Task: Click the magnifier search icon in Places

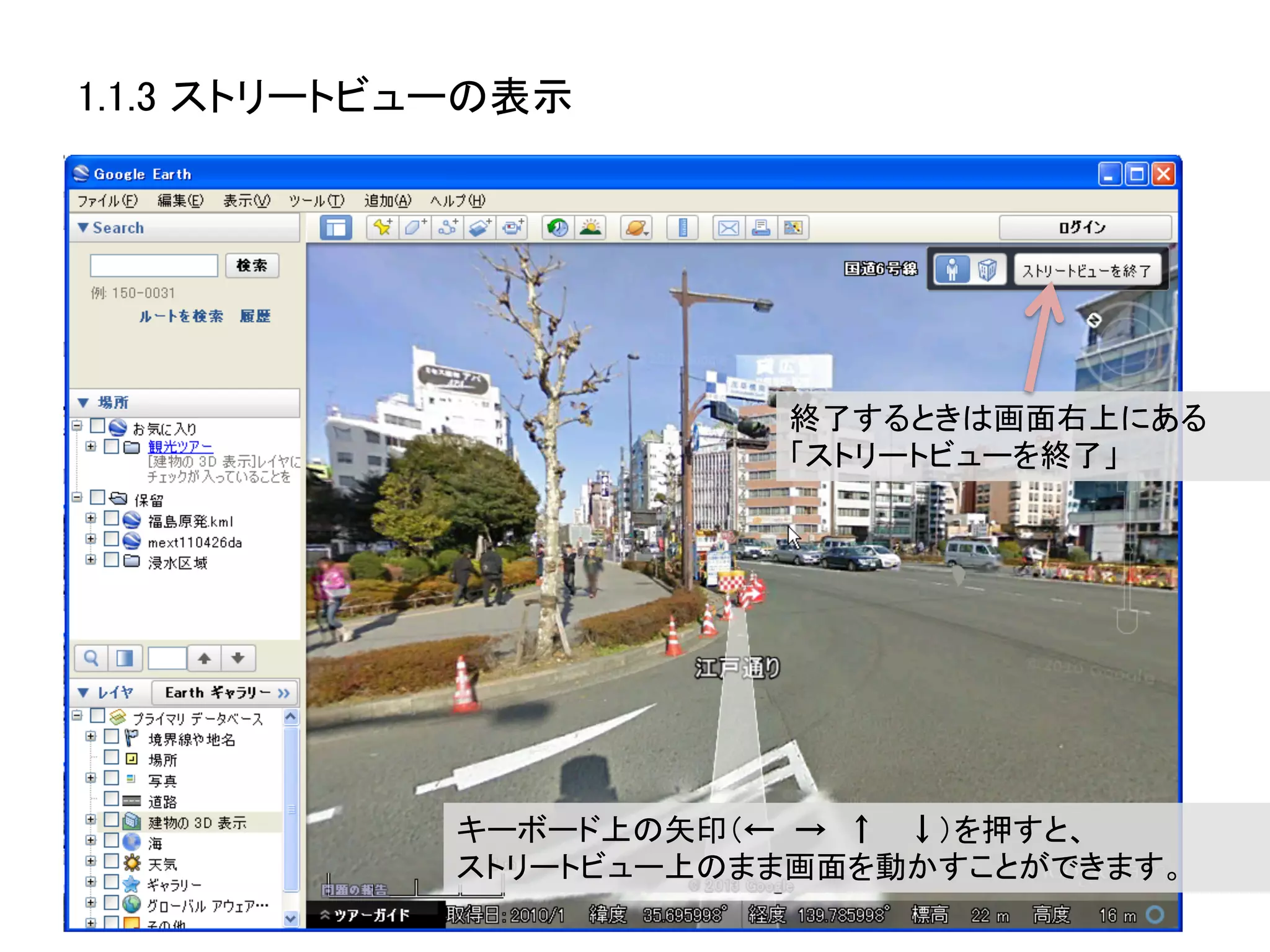Action: 91,658
